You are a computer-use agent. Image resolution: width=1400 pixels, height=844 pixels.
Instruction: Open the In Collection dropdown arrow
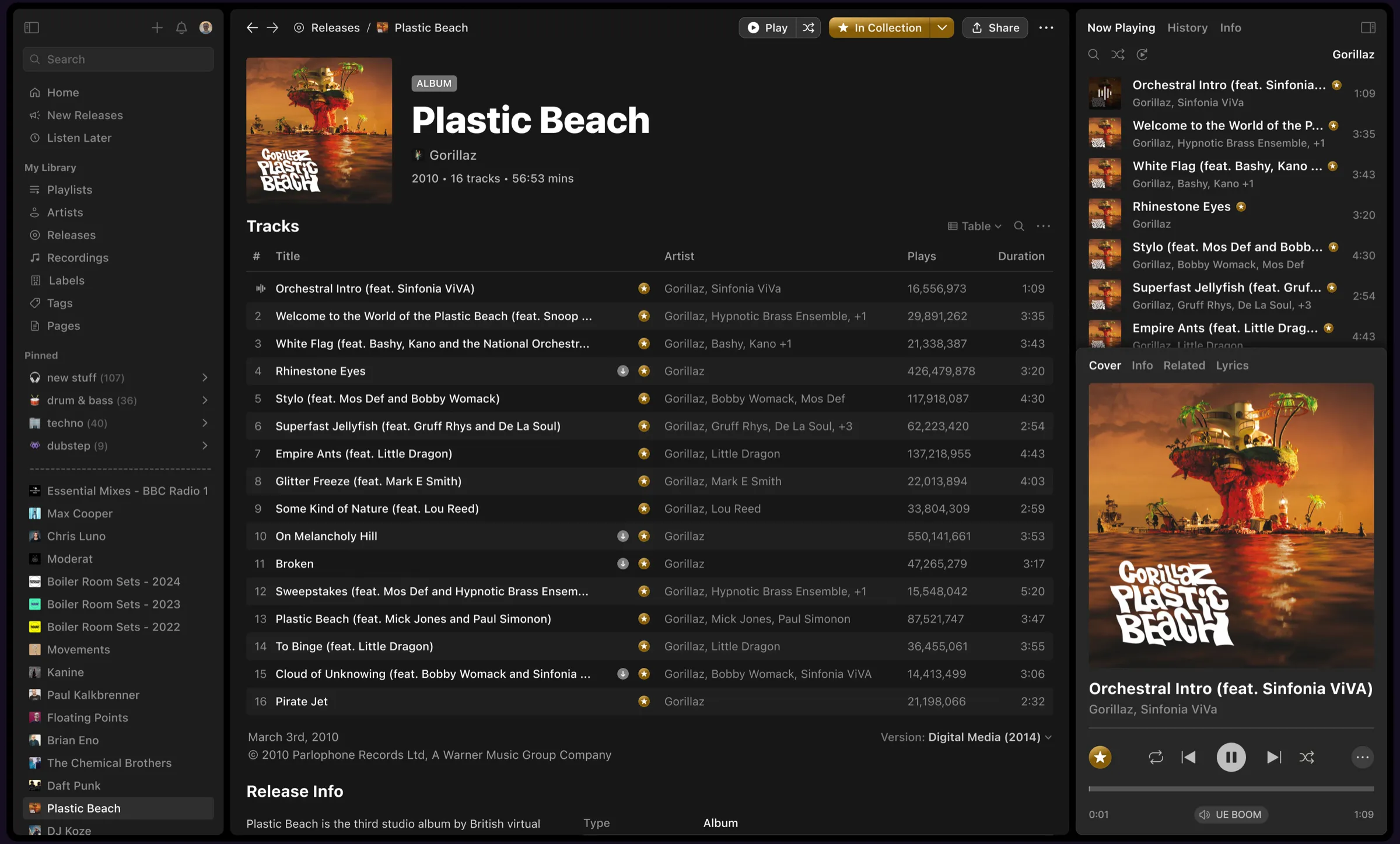point(942,27)
